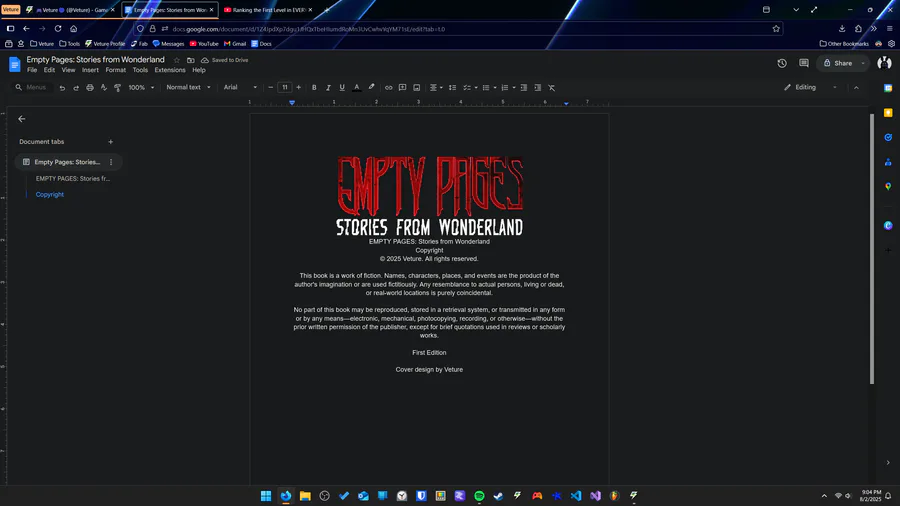Add a comment using the toolbar icon
Screen dimensions: 900x506
tap(402, 88)
